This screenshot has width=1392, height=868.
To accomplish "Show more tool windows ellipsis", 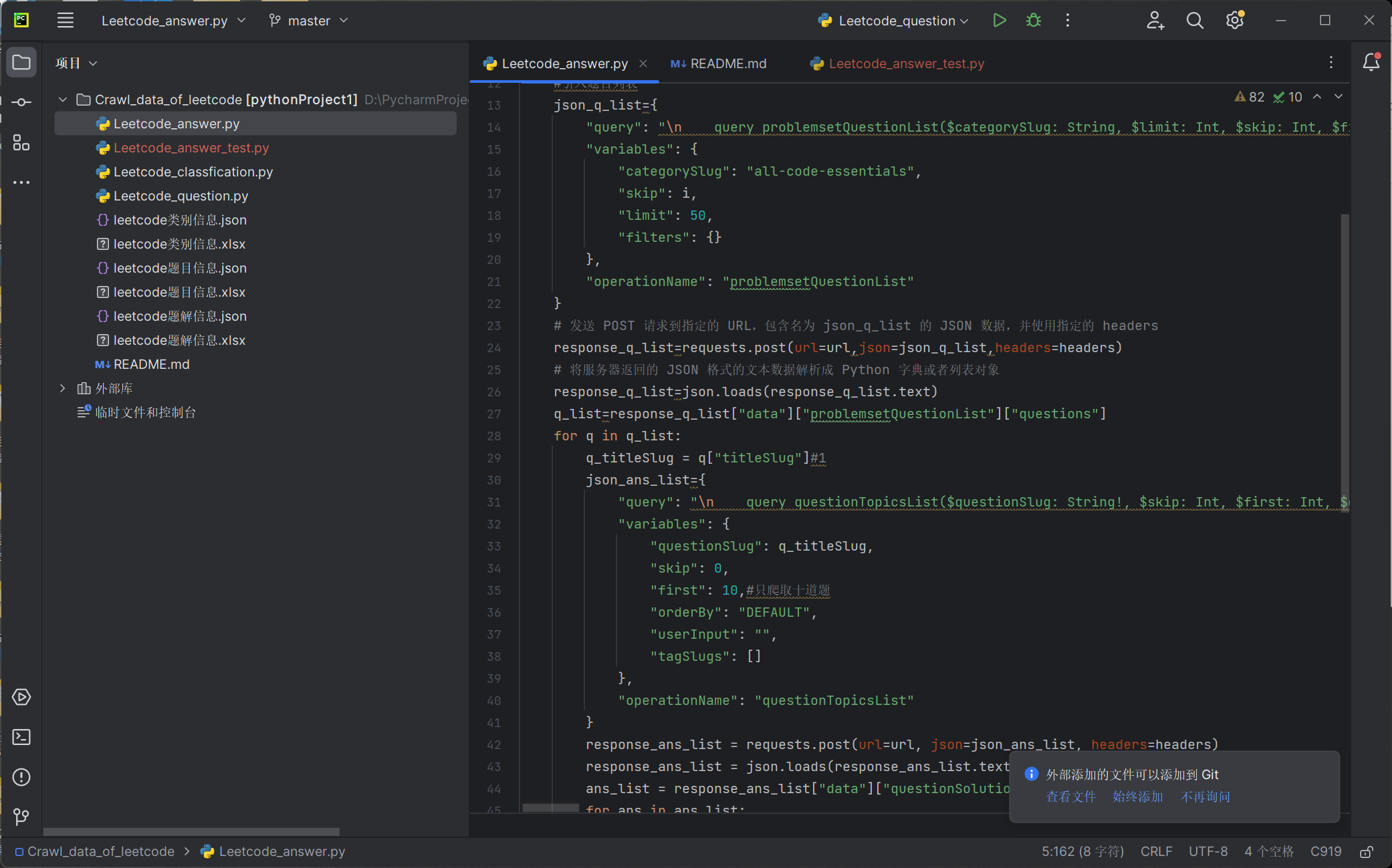I will (x=21, y=182).
